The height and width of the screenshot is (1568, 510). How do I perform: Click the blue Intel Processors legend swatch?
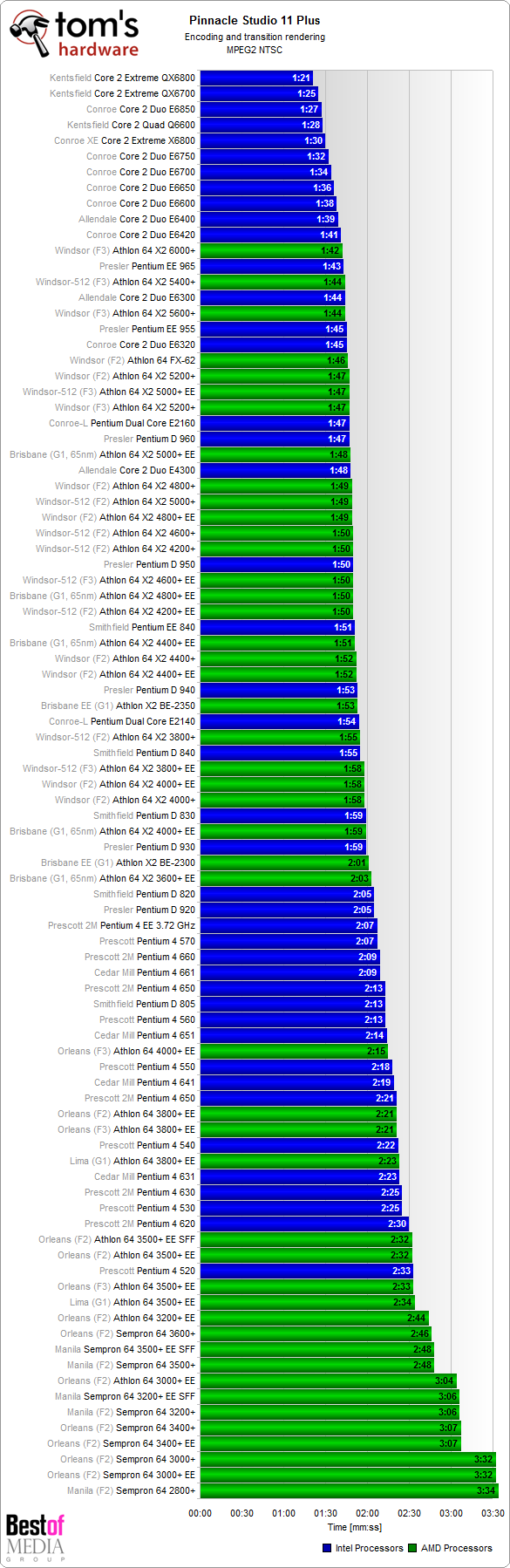tap(327, 1548)
